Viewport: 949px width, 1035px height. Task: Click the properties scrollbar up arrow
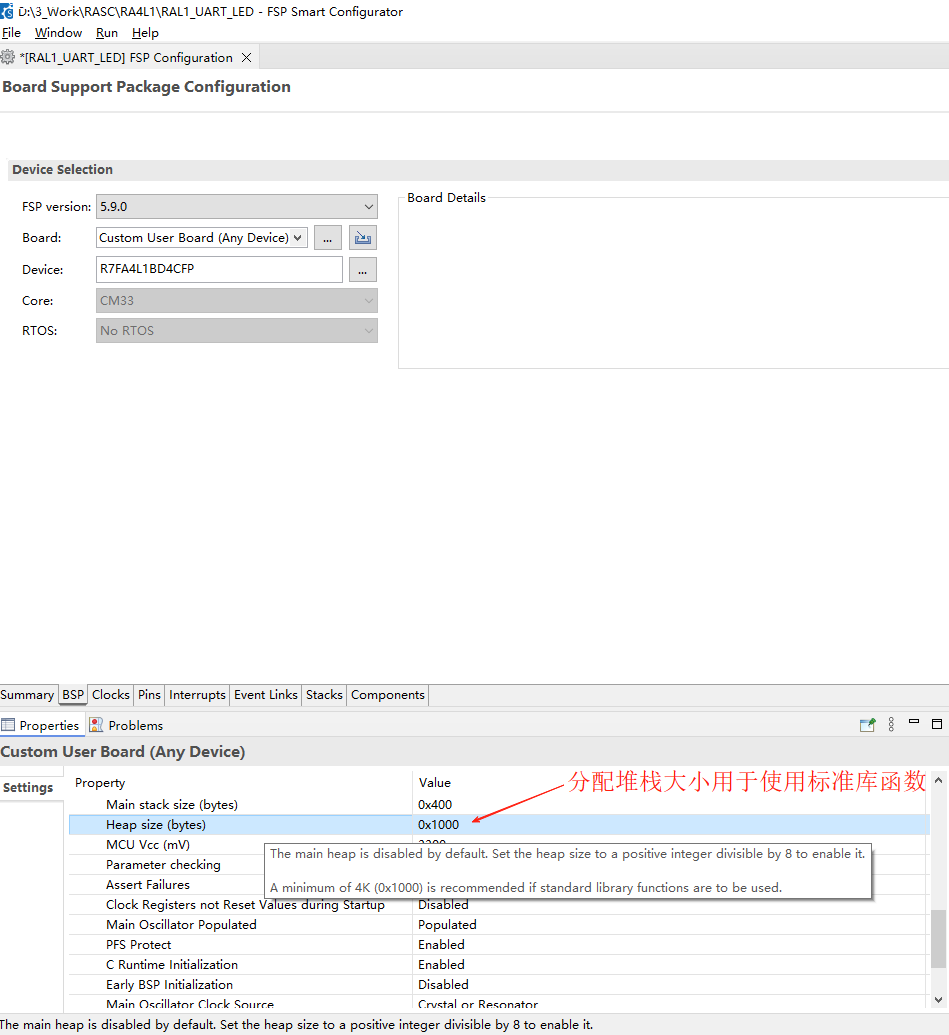(938, 780)
